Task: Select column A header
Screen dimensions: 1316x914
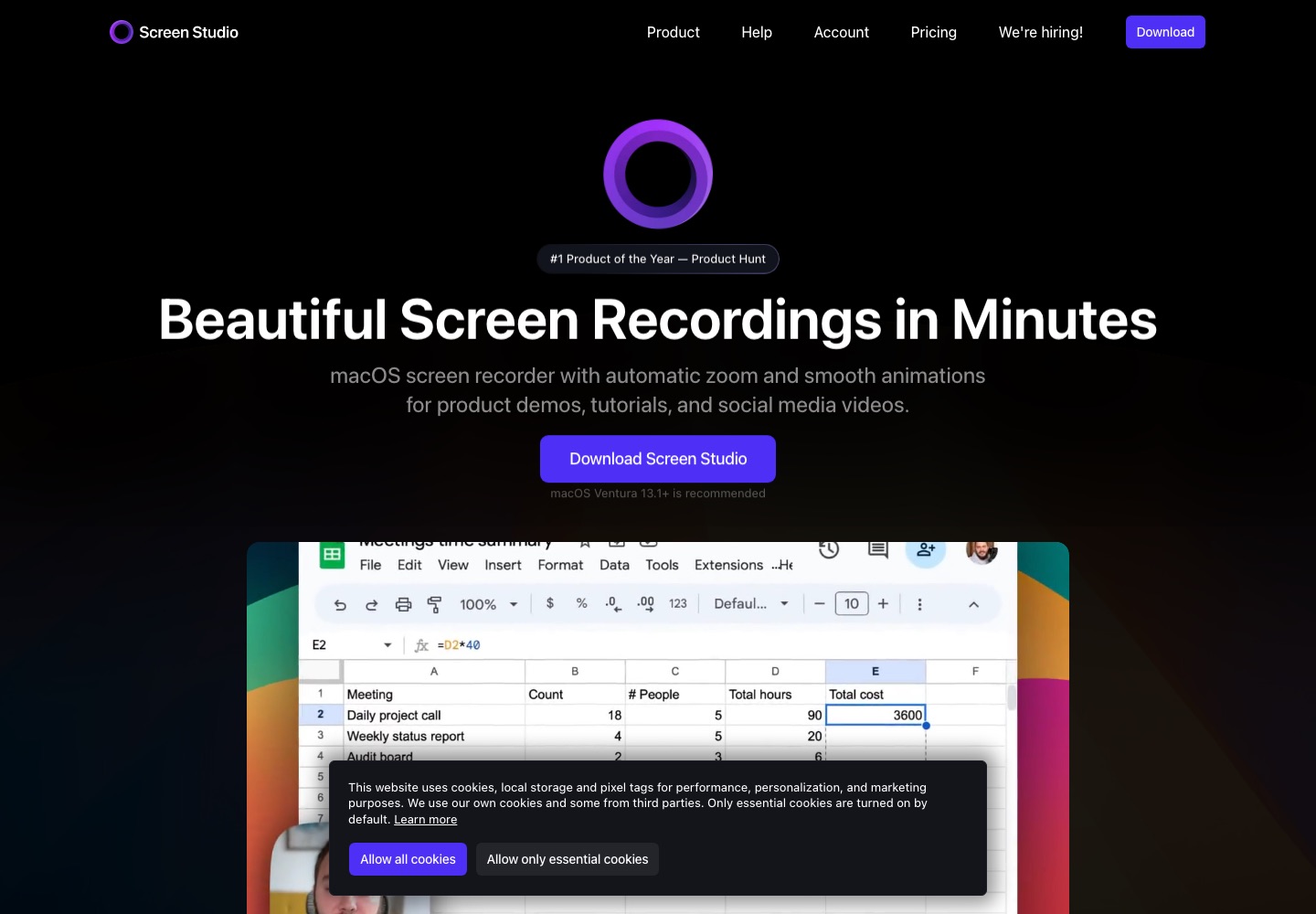Action: (x=434, y=671)
